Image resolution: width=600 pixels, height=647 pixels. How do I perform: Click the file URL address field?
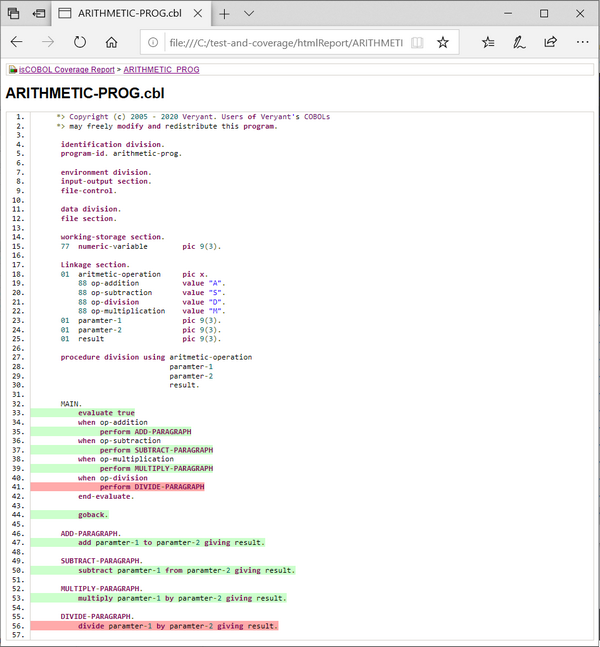coord(285,43)
